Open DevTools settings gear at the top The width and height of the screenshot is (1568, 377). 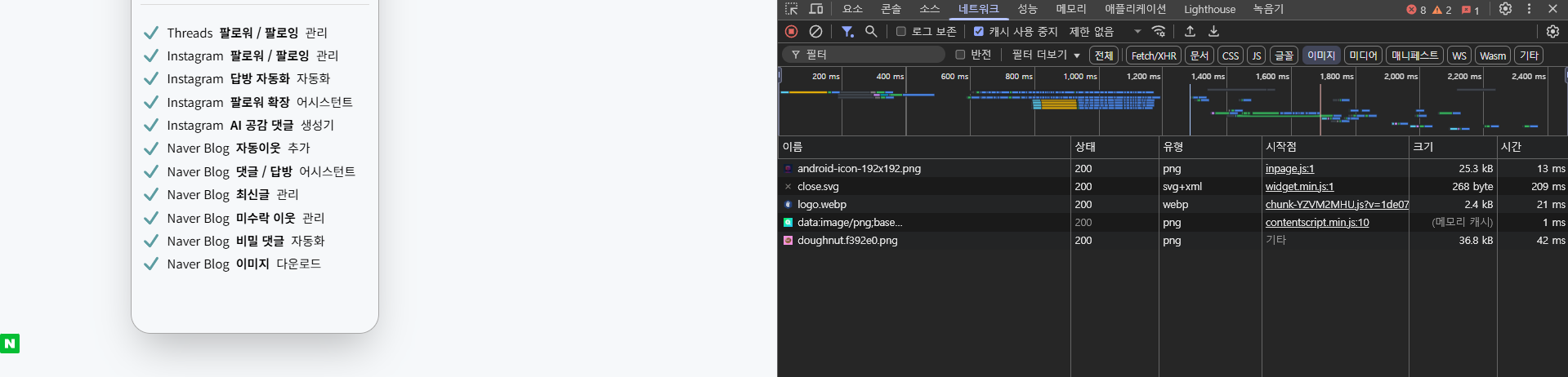1505,9
